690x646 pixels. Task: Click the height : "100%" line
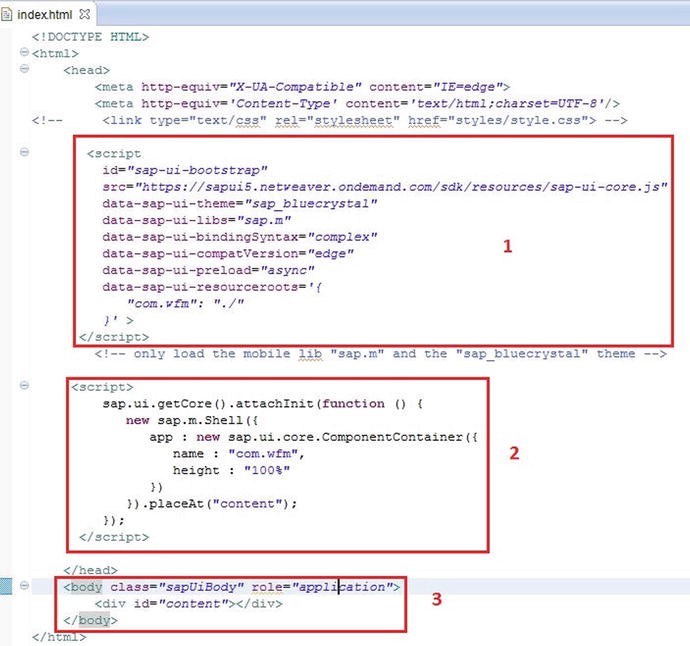pyautogui.click(x=231, y=471)
